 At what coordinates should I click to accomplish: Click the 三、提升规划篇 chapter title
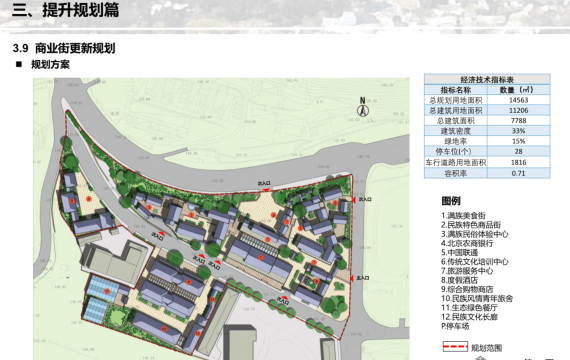click(65, 10)
